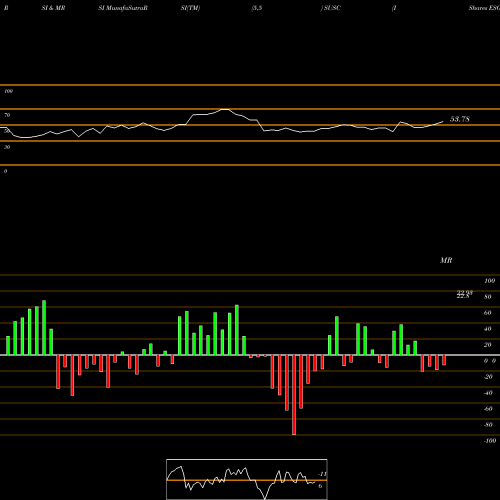Click the RSI current value 53.78 label
The image size is (500, 500).
click(460, 119)
